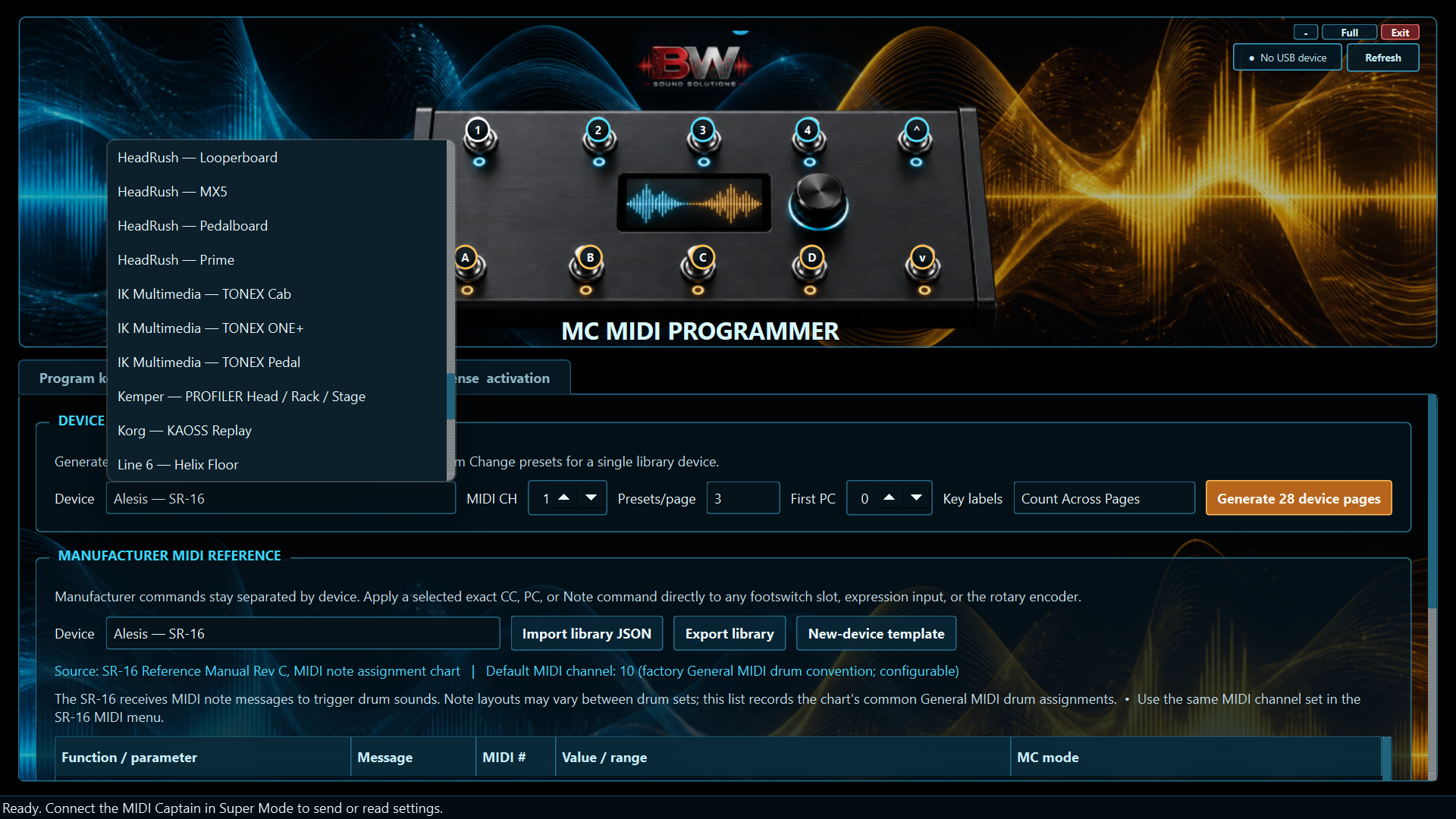Click the Default MIDI channel: 10 text
This screenshot has height=819, width=1456.
coord(722,671)
